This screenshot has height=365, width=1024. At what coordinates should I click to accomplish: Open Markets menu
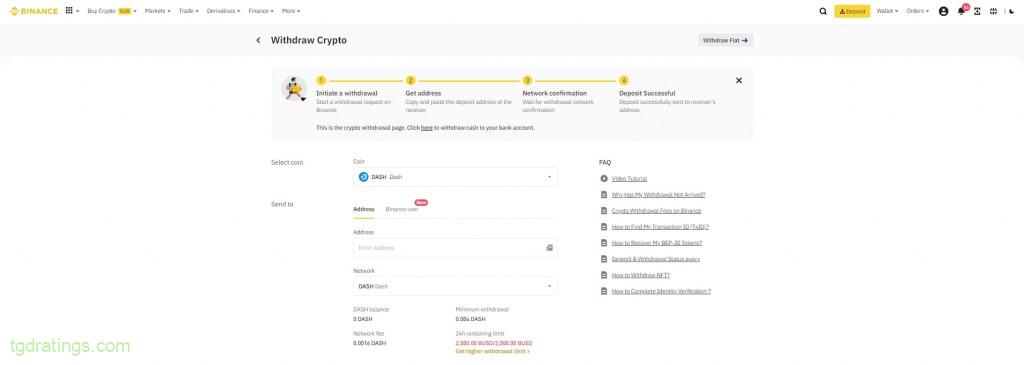point(157,11)
